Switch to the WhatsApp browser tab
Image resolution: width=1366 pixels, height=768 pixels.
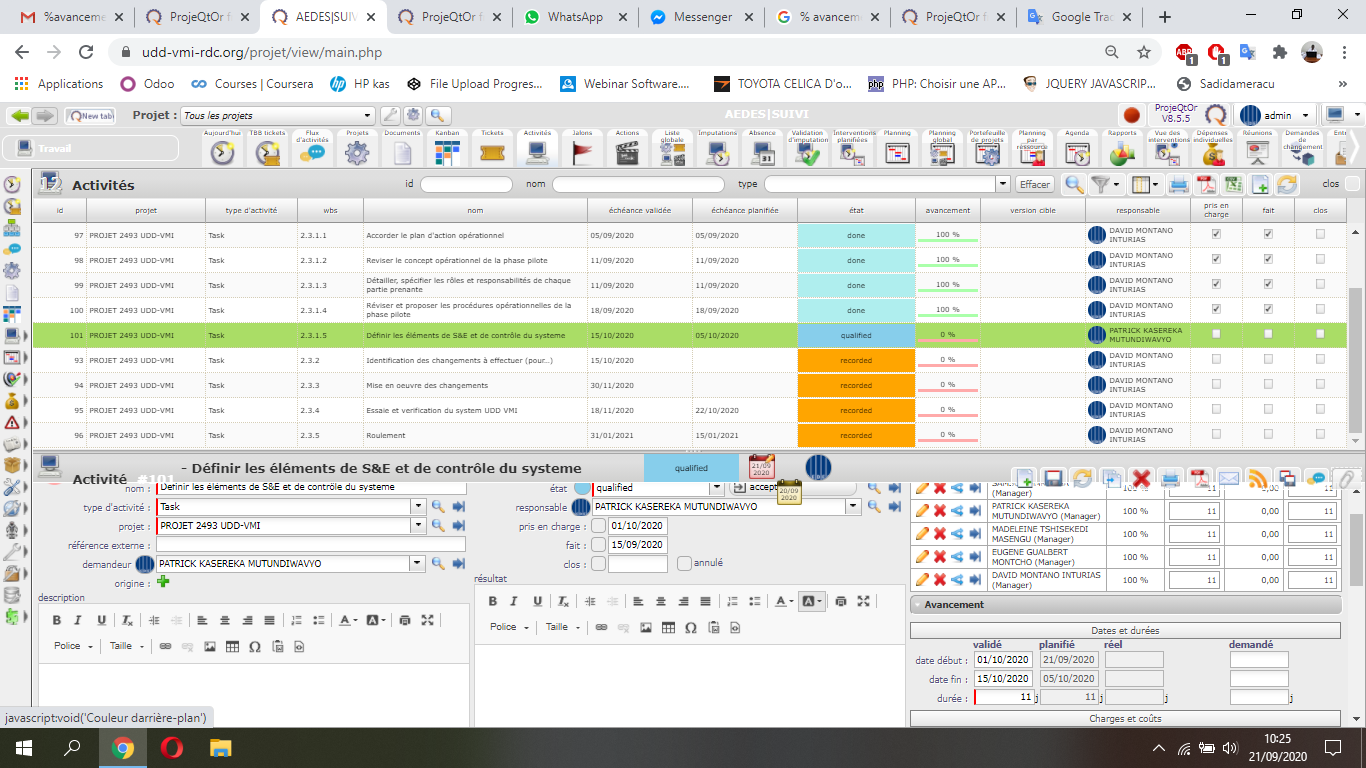coord(574,17)
